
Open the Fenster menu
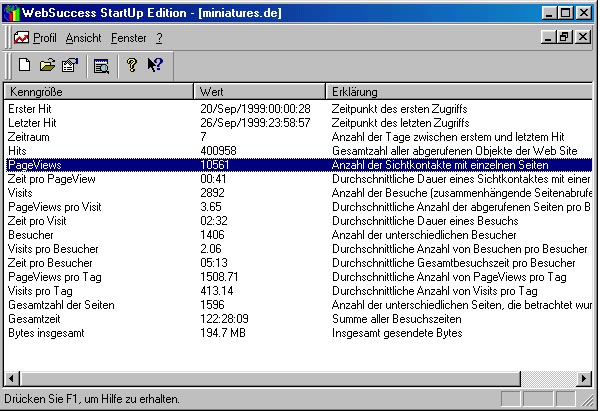(129, 38)
